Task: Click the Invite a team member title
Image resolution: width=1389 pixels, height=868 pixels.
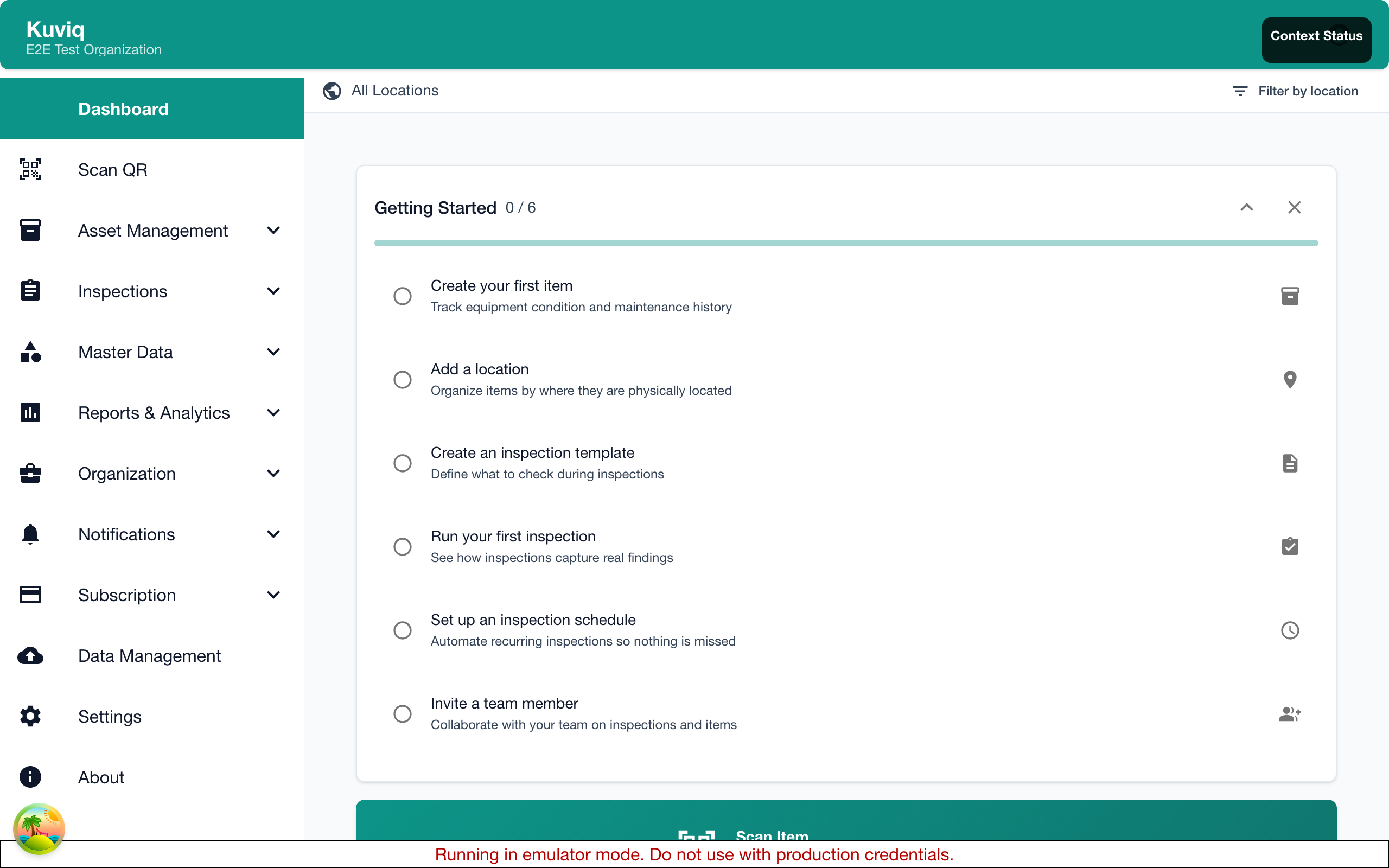Action: (504, 703)
